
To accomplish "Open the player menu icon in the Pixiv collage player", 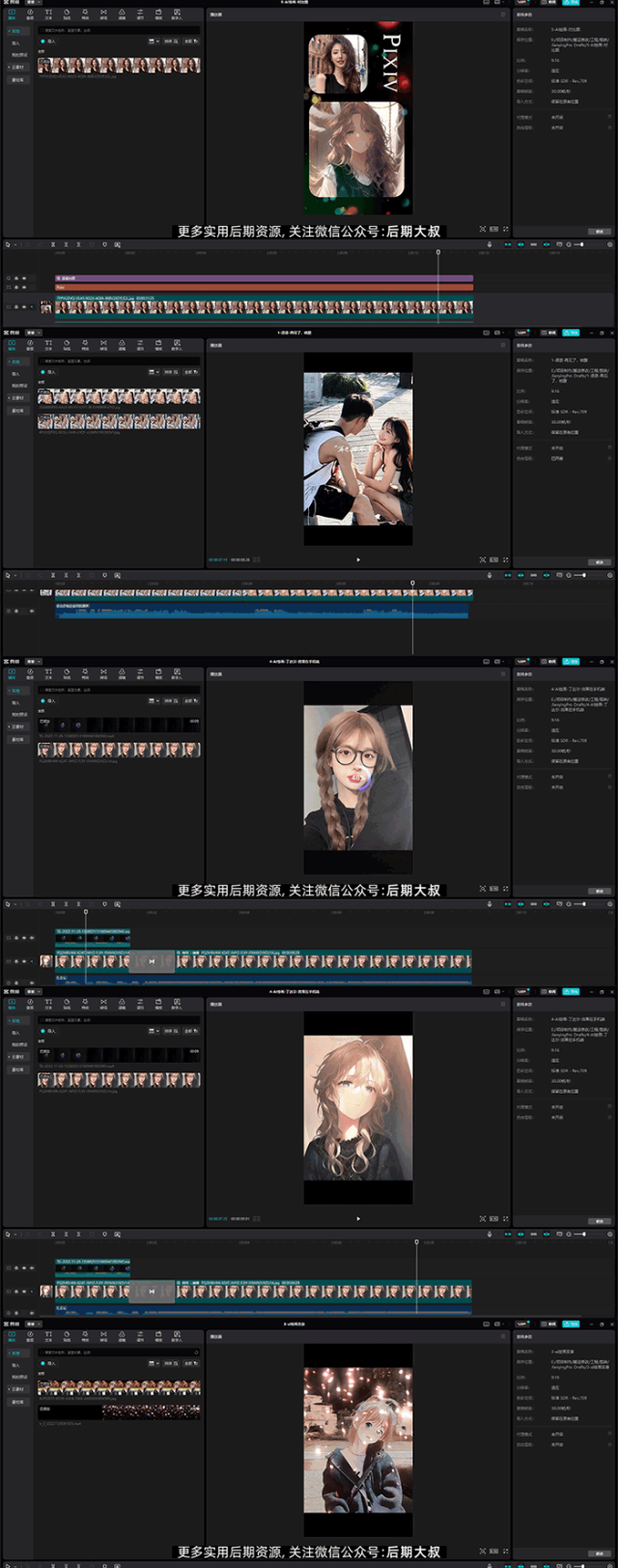I will [x=503, y=14].
